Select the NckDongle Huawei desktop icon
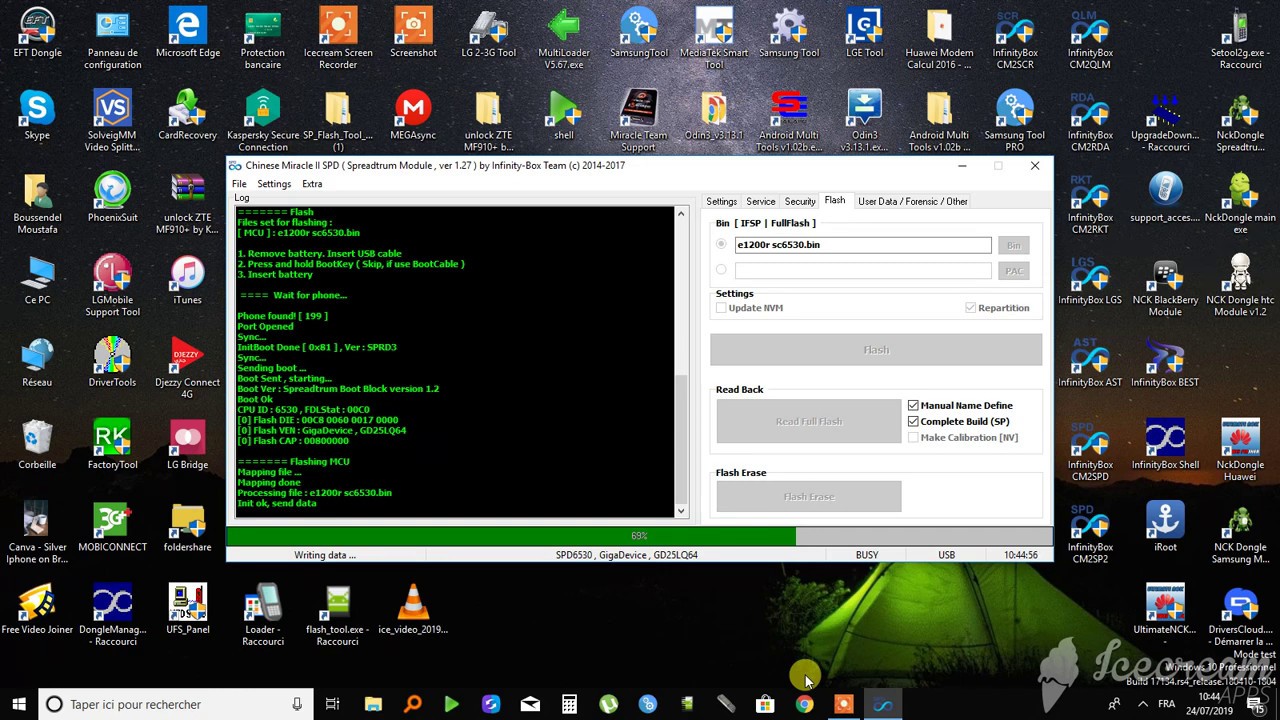Viewport: 1280px width, 720px height. 1240,451
